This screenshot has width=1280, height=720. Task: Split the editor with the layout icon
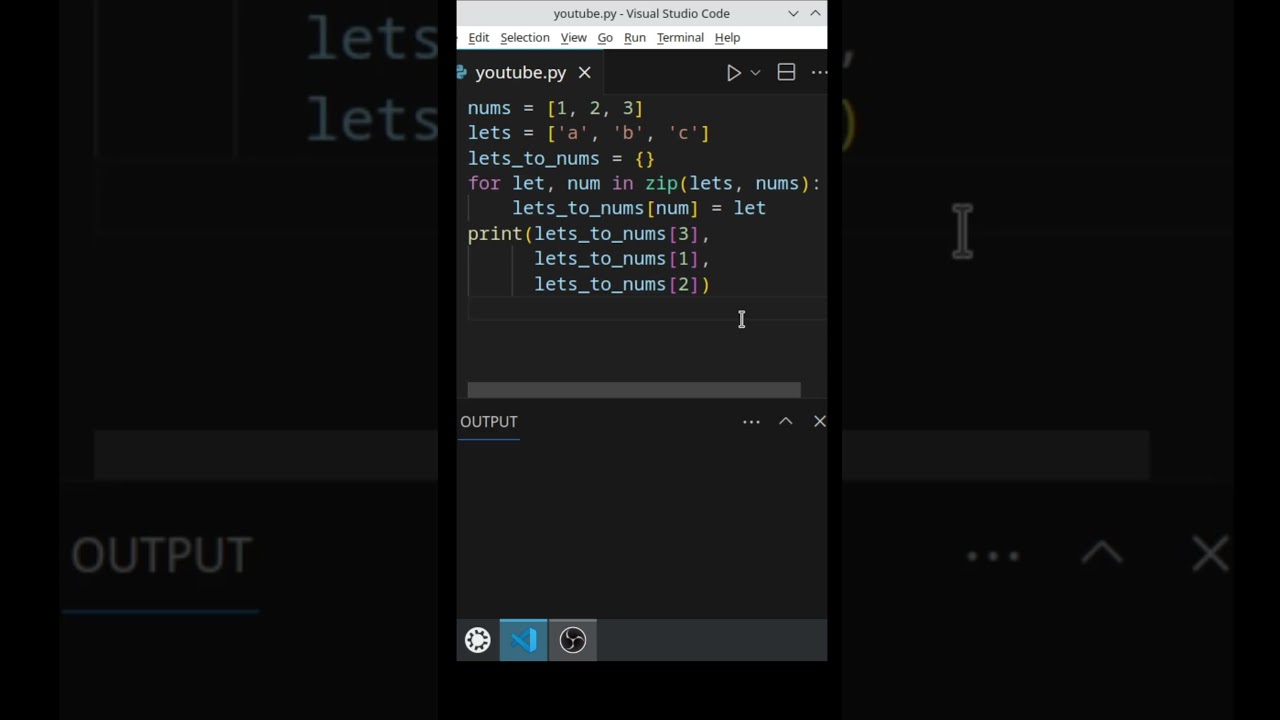click(786, 72)
